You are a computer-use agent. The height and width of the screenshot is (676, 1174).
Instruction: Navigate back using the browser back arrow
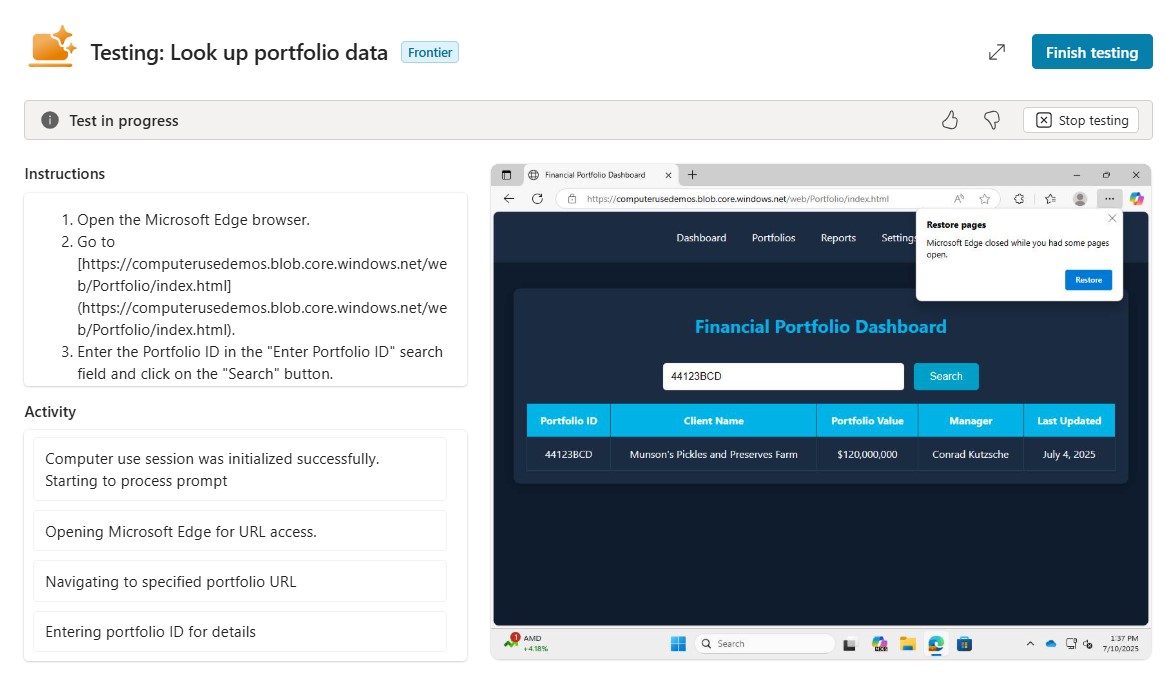pos(509,198)
